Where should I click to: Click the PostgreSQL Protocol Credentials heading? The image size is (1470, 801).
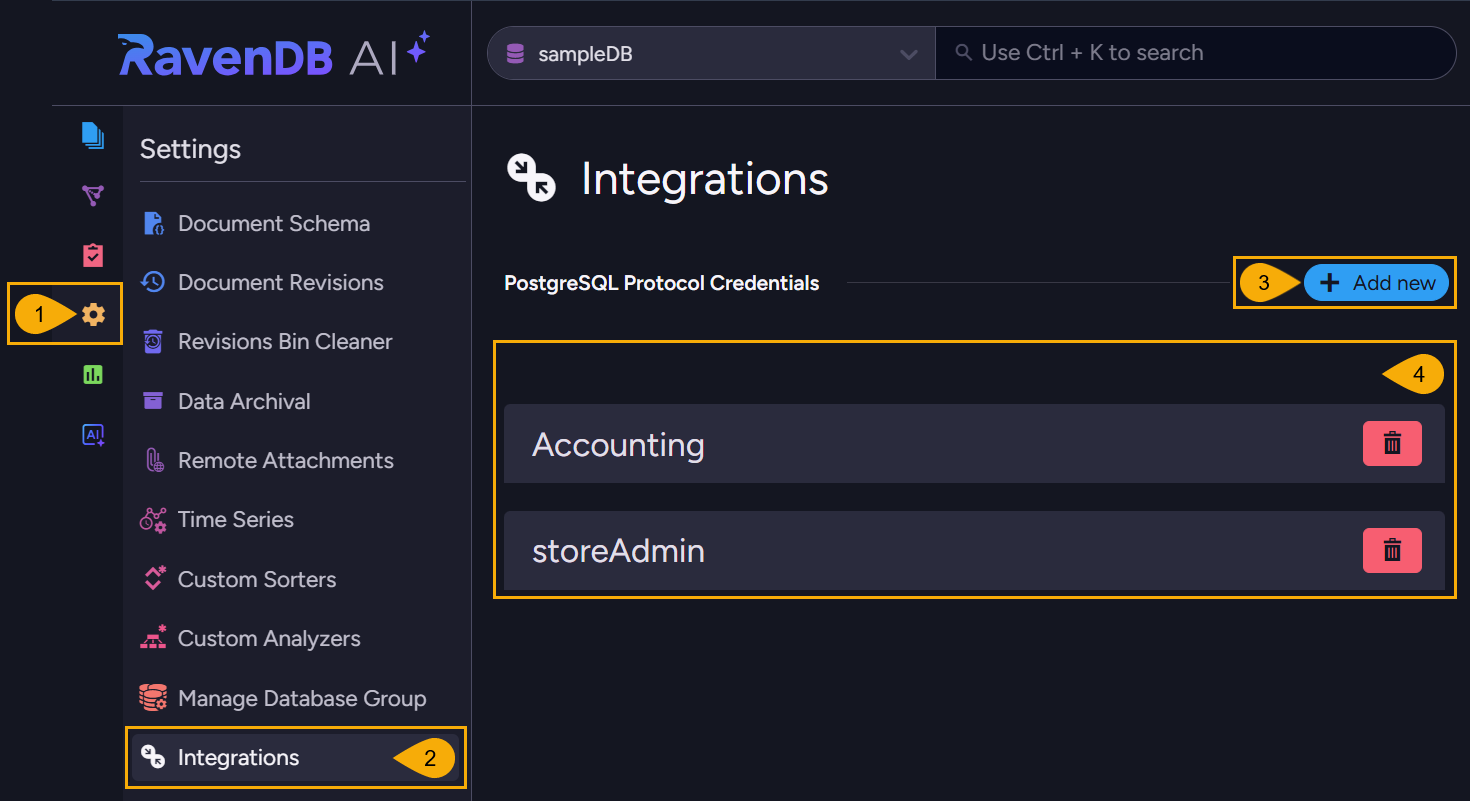tap(661, 283)
